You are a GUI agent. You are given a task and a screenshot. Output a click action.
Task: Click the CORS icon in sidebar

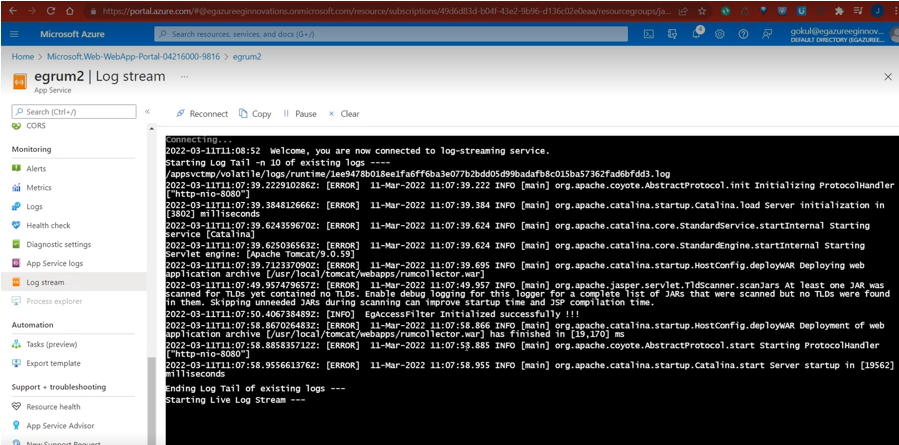[x=16, y=126]
